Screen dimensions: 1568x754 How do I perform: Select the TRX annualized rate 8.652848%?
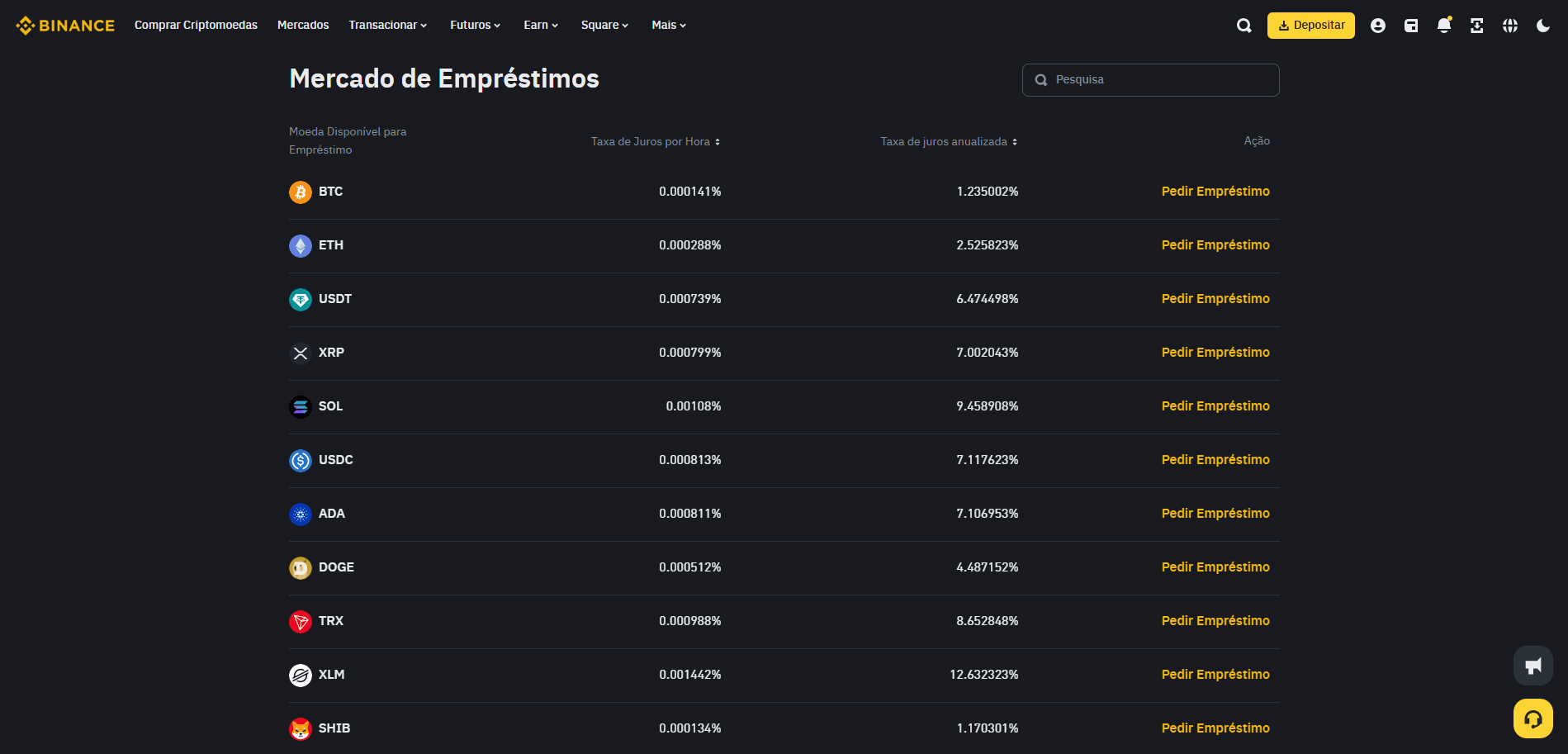point(988,621)
